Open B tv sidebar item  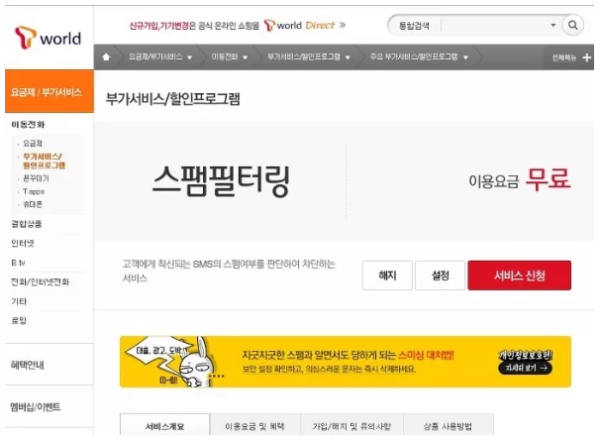tap(18, 263)
